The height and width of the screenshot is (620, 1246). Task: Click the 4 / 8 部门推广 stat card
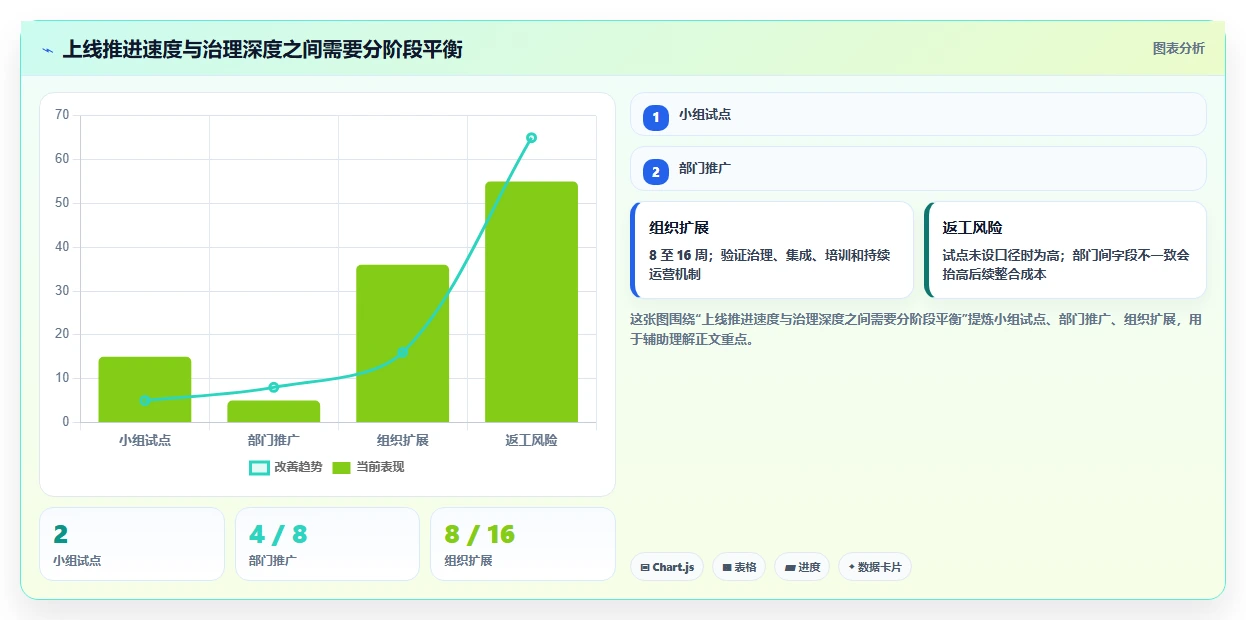327,544
